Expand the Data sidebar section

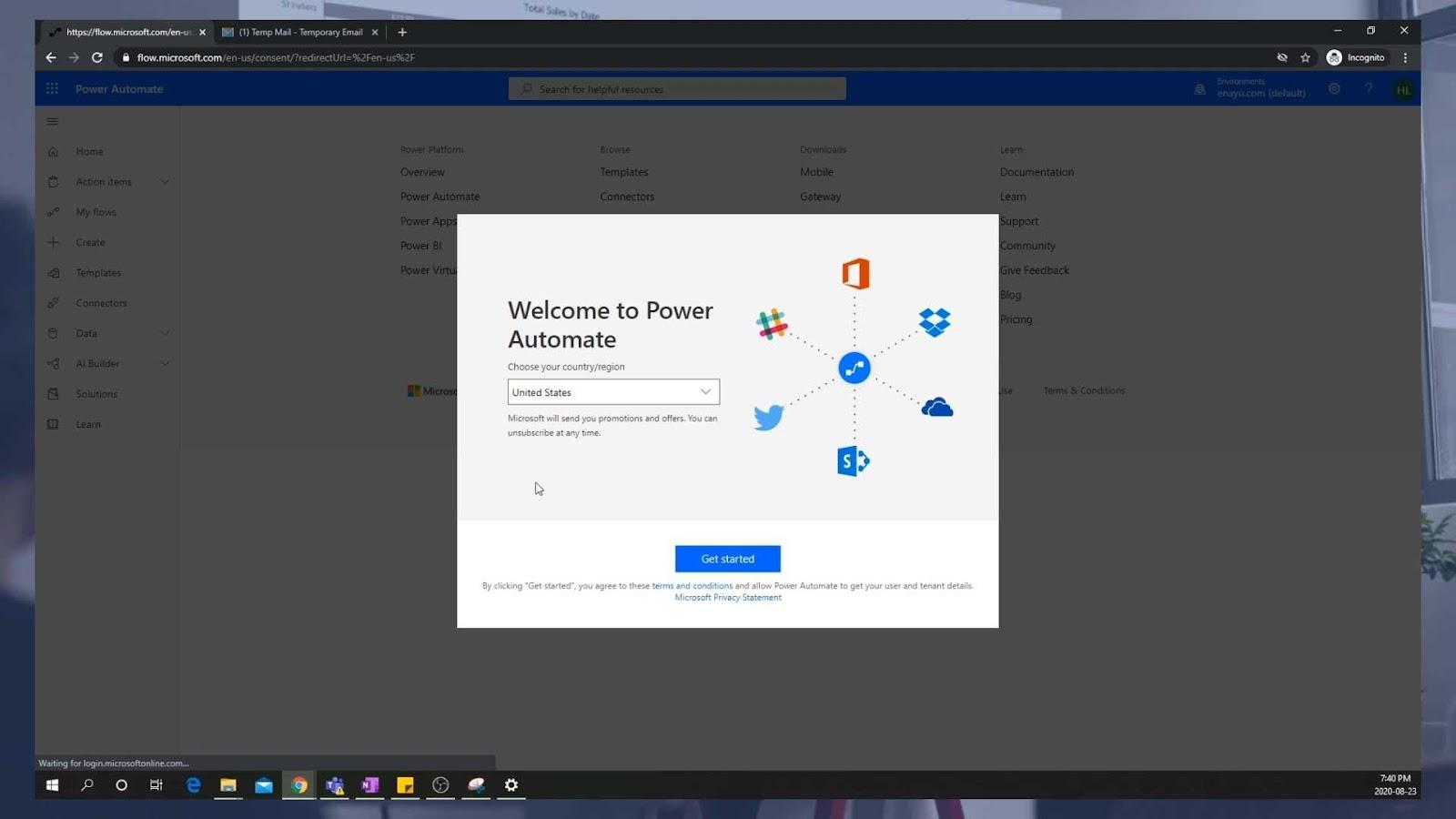pos(165,333)
